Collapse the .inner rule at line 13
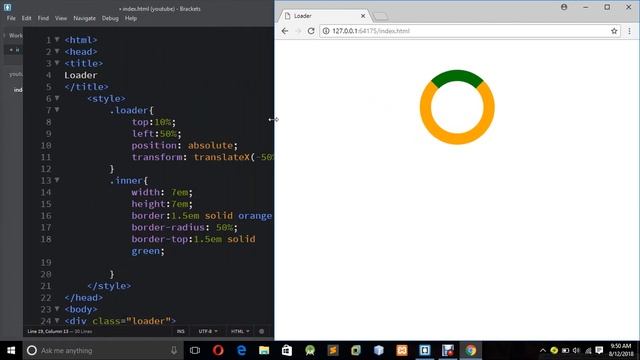 coord(57,180)
